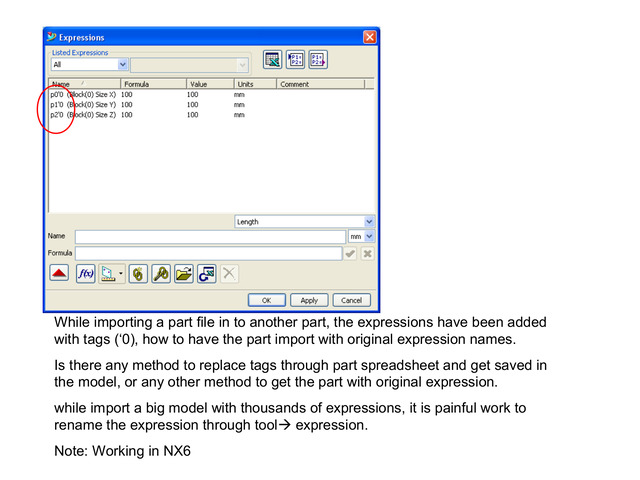Click the Accept Edit checkmark icon

point(350,254)
